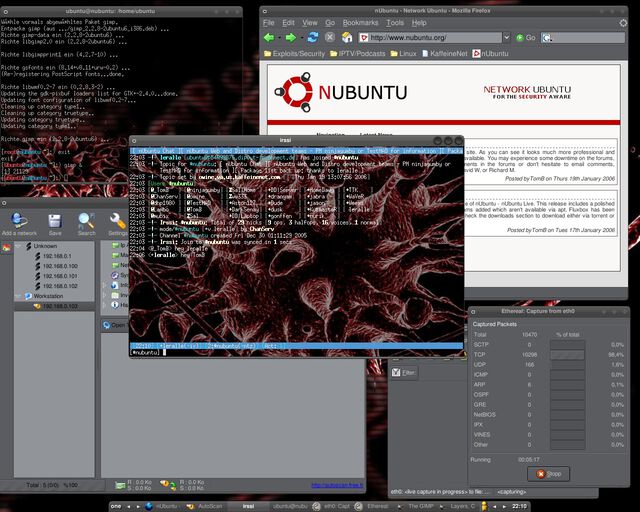Click the Go button next to URL bar
The height and width of the screenshot is (512, 640).
coord(526,38)
